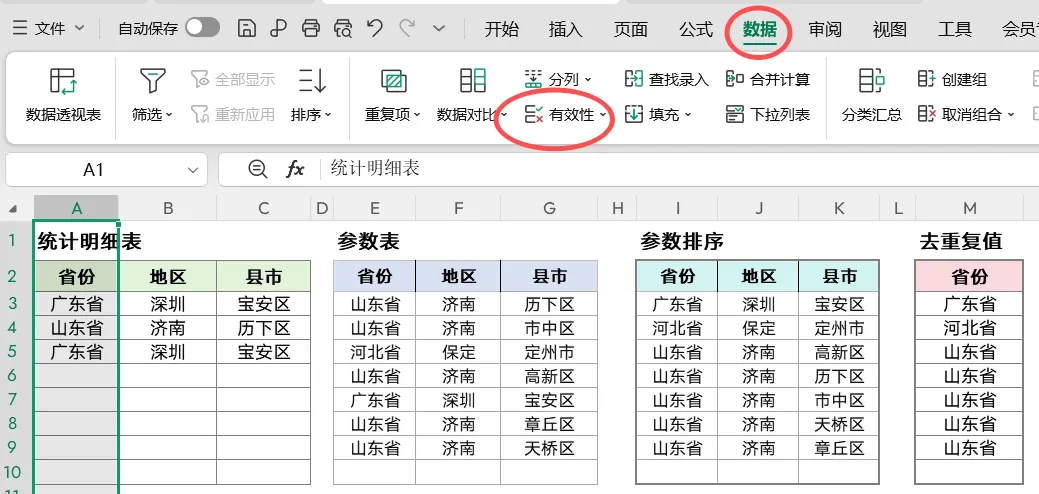1039x494 pixels.
Task: Switch to the 审阅 tab
Action: tap(824, 29)
